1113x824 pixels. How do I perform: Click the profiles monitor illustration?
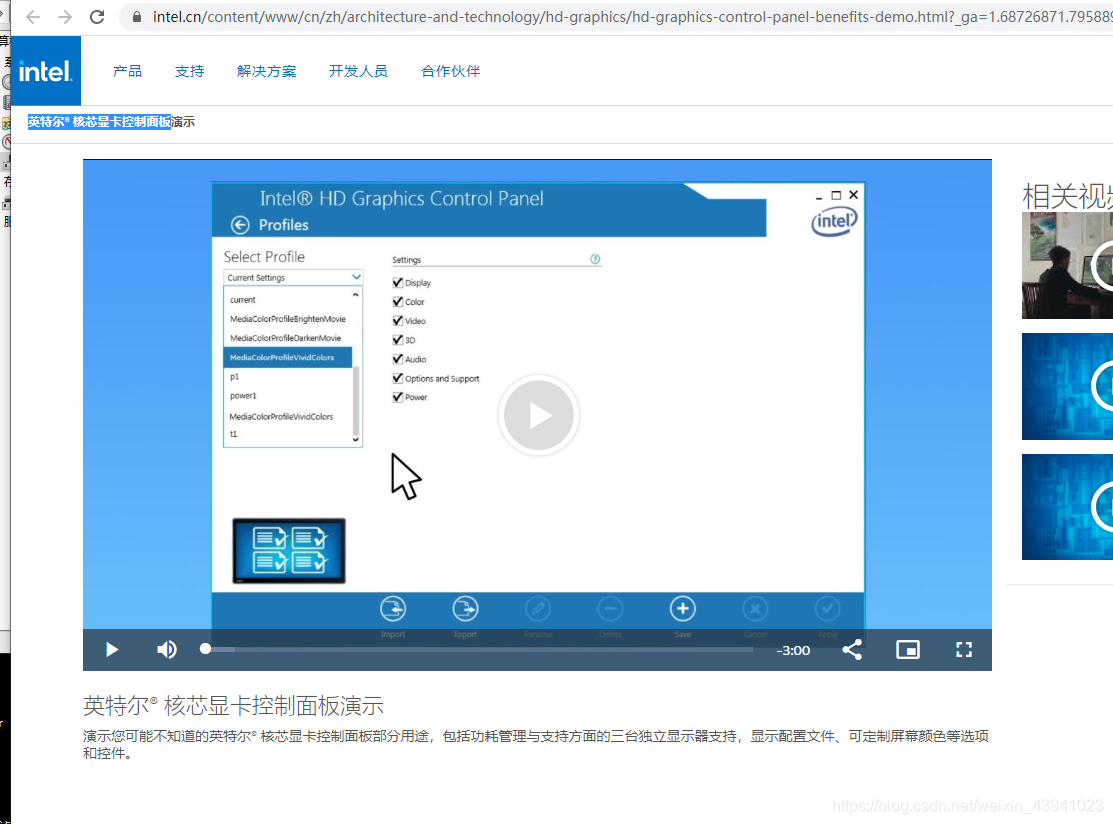click(x=289, y=551)
